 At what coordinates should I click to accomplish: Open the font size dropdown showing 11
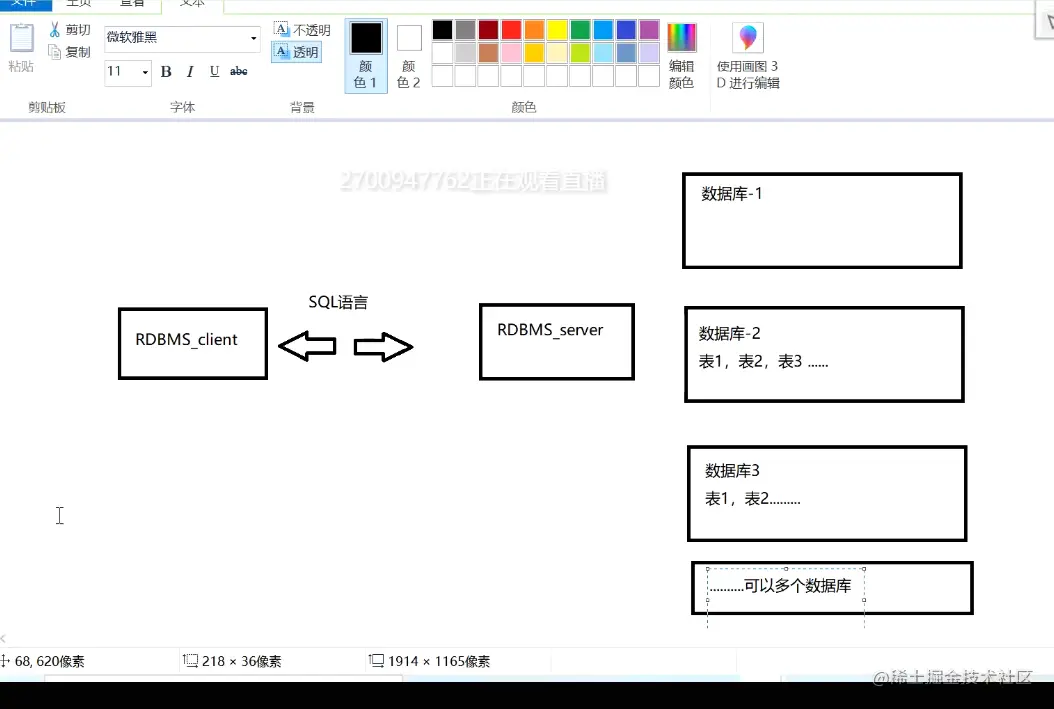tap(120, 72)
